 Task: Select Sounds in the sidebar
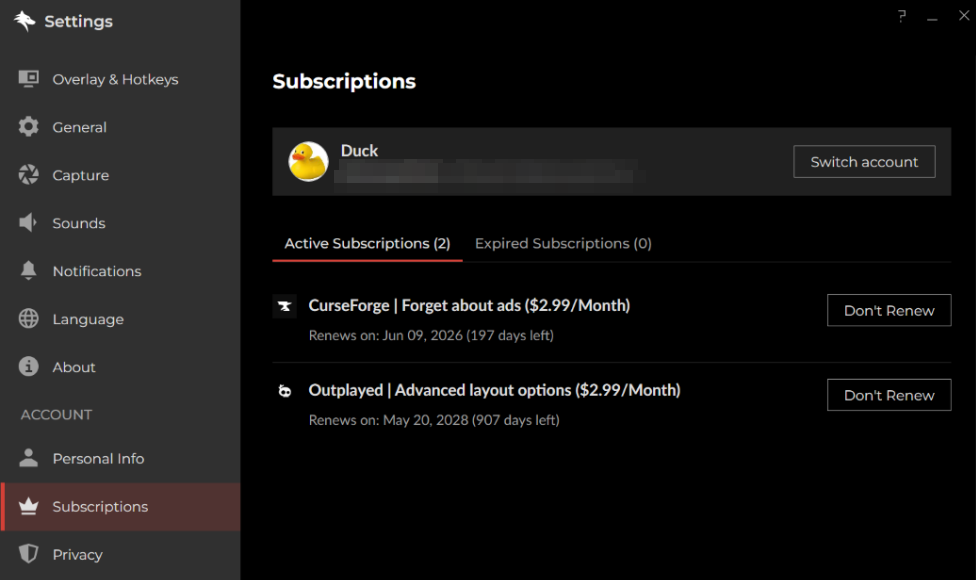click(x=120, y=223)
